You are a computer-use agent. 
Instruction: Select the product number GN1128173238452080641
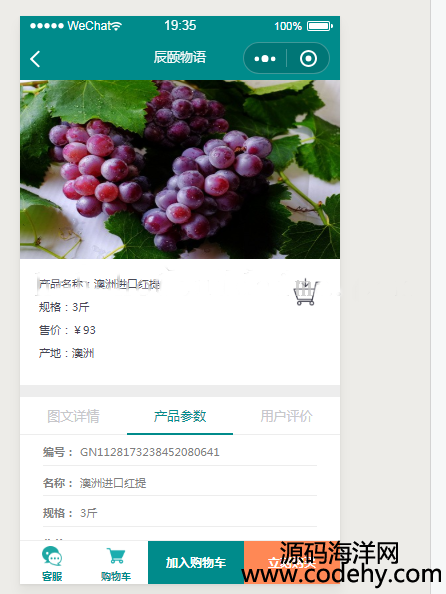coord(150,452)
